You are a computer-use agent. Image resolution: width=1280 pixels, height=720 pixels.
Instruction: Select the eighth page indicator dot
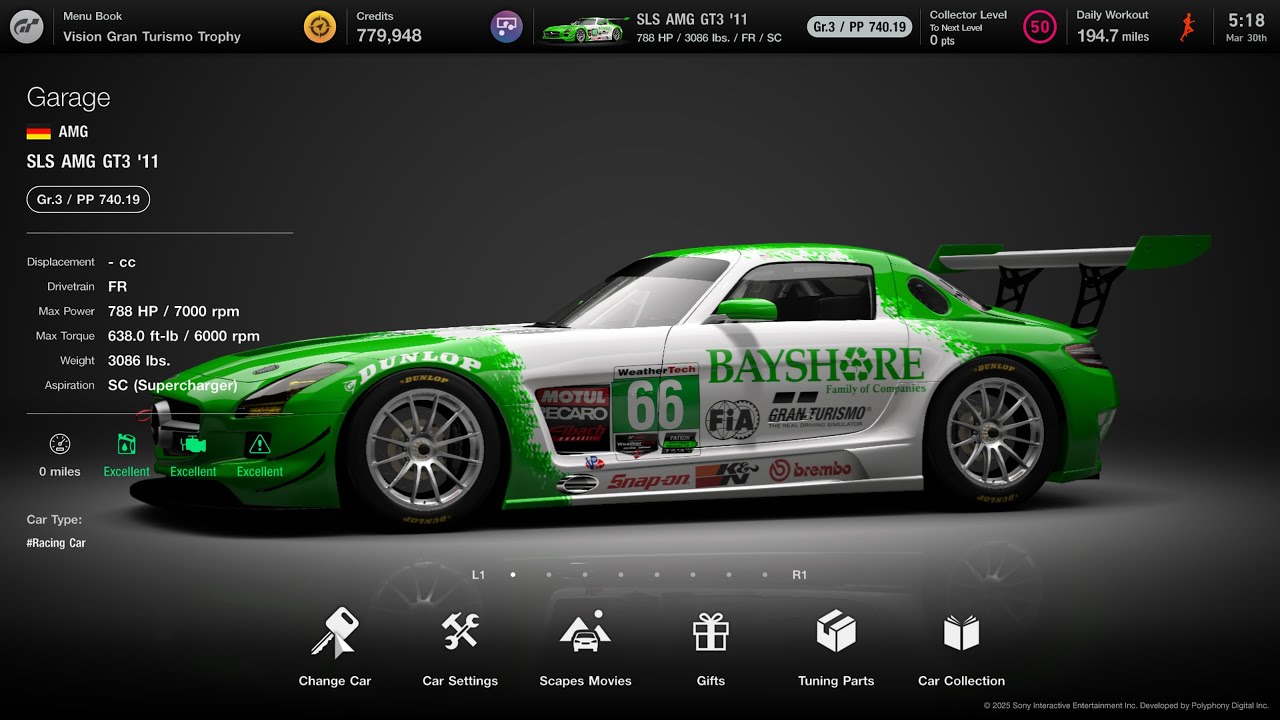[765, 575]
